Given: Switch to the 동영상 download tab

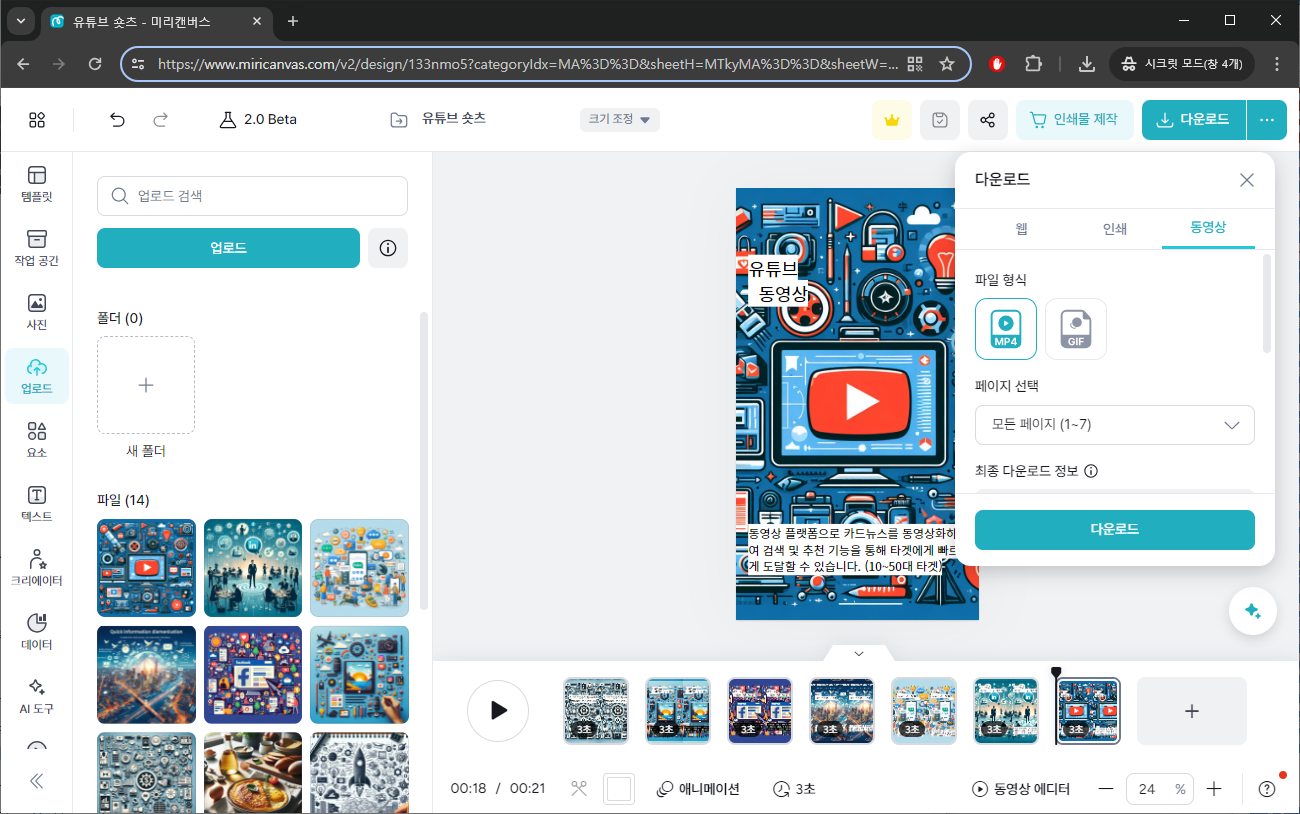Looking at the screenshot, I should click(x=1208, y=228).
